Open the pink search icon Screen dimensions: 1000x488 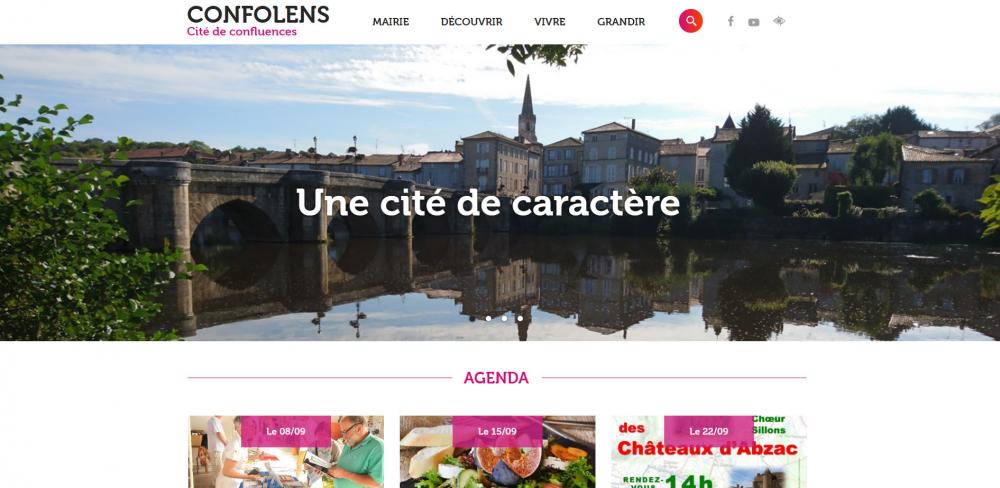(x=690, y=21)
